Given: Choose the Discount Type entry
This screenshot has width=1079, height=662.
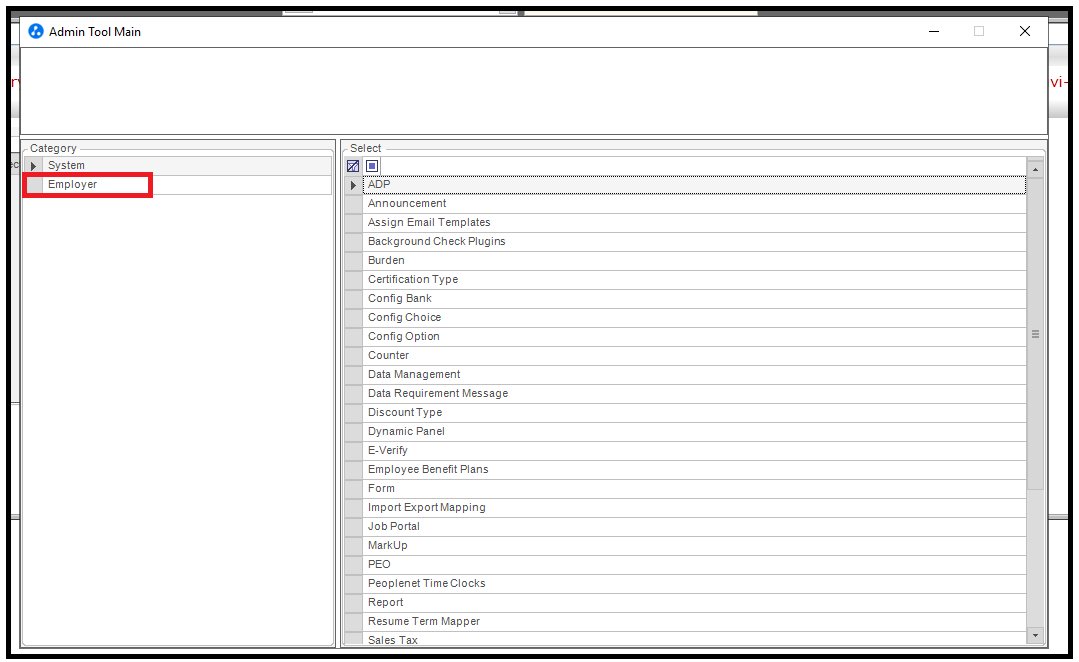Looking at the screenshot, I should tap(694, 412).
